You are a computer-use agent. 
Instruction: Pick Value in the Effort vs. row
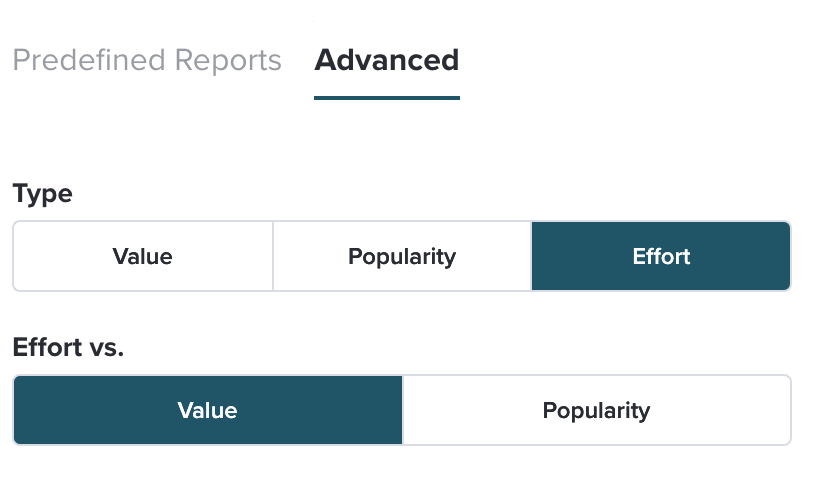click(x=208, y=410)
